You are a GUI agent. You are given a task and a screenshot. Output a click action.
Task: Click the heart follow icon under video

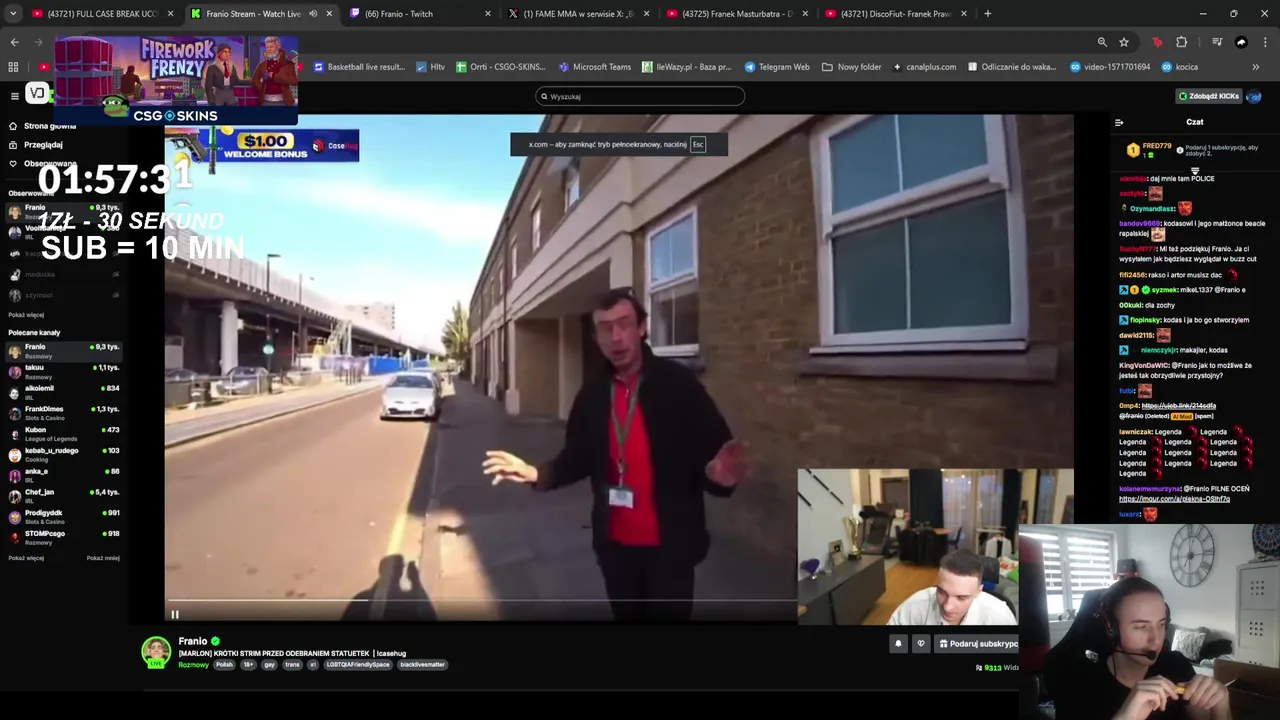coord(921,644)
